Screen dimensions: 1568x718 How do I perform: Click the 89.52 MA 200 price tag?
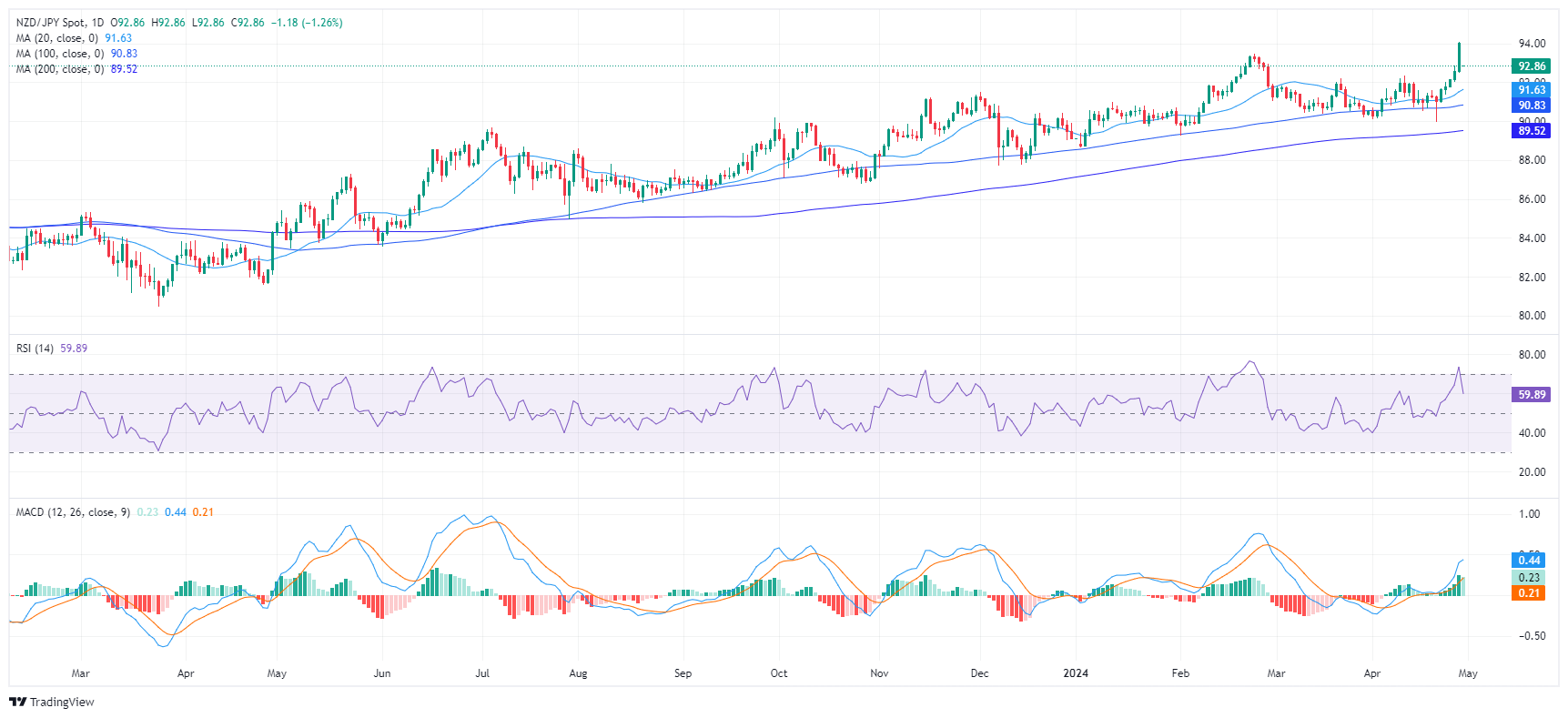pyautogui.click(x=1532, y=131)
